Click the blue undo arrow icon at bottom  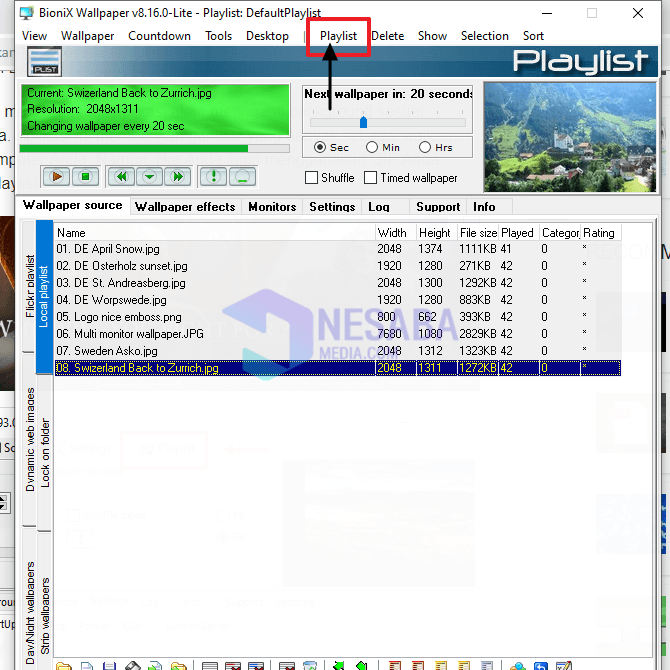(541, 666)
